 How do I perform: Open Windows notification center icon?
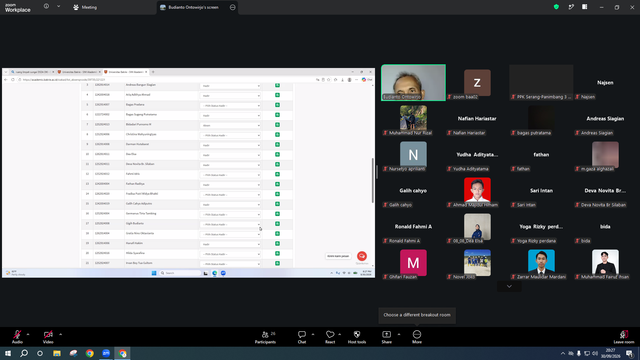pos(630,353)
